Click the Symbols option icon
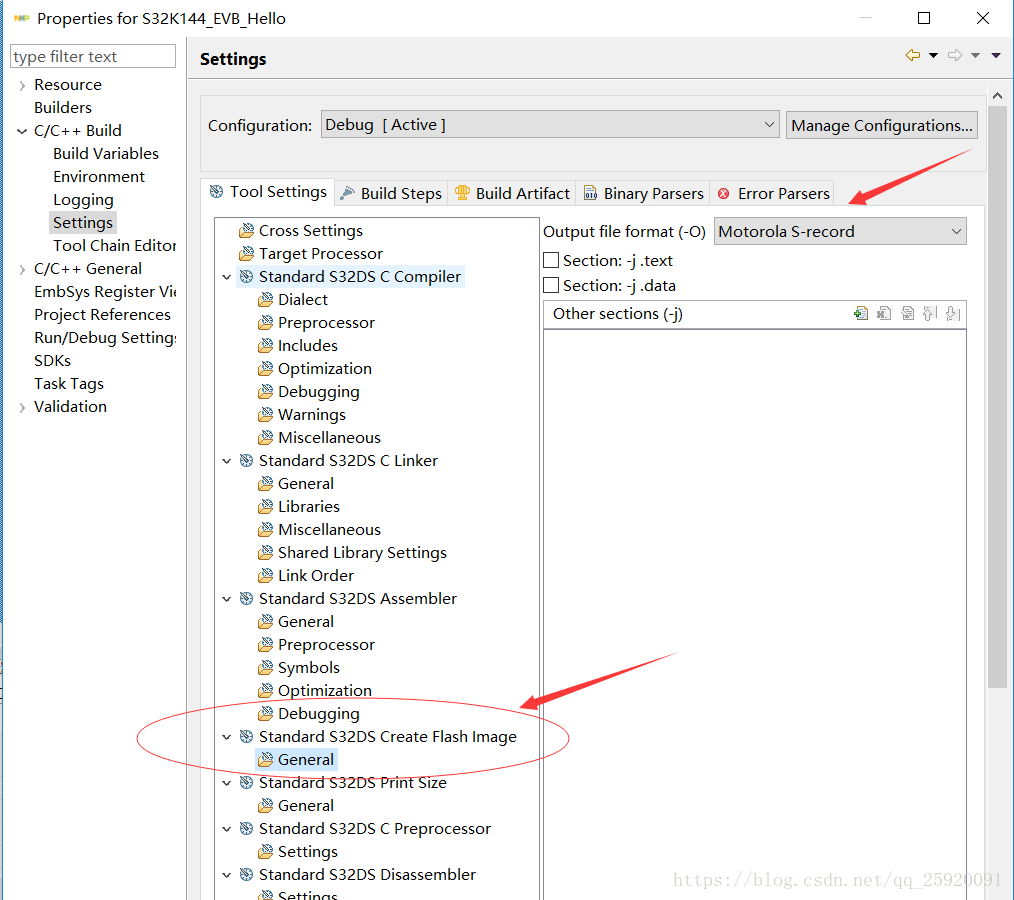This screenshot has width=1014, height=900. [265, 668]
